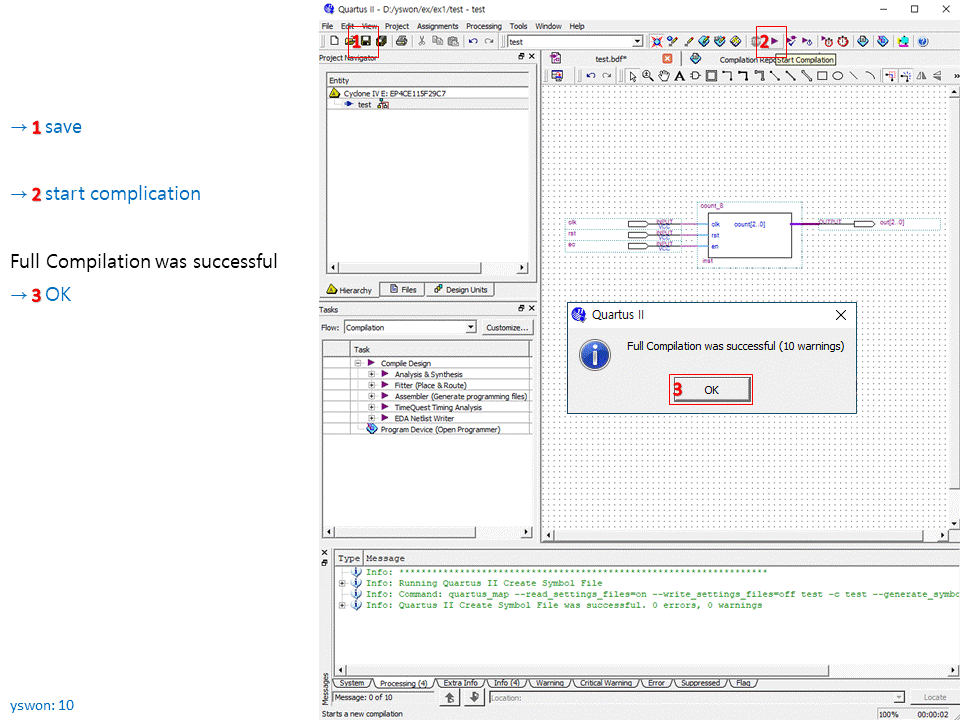960x720 pixels.
Task: Open the File menu
Action: click(x=327, y=26)
